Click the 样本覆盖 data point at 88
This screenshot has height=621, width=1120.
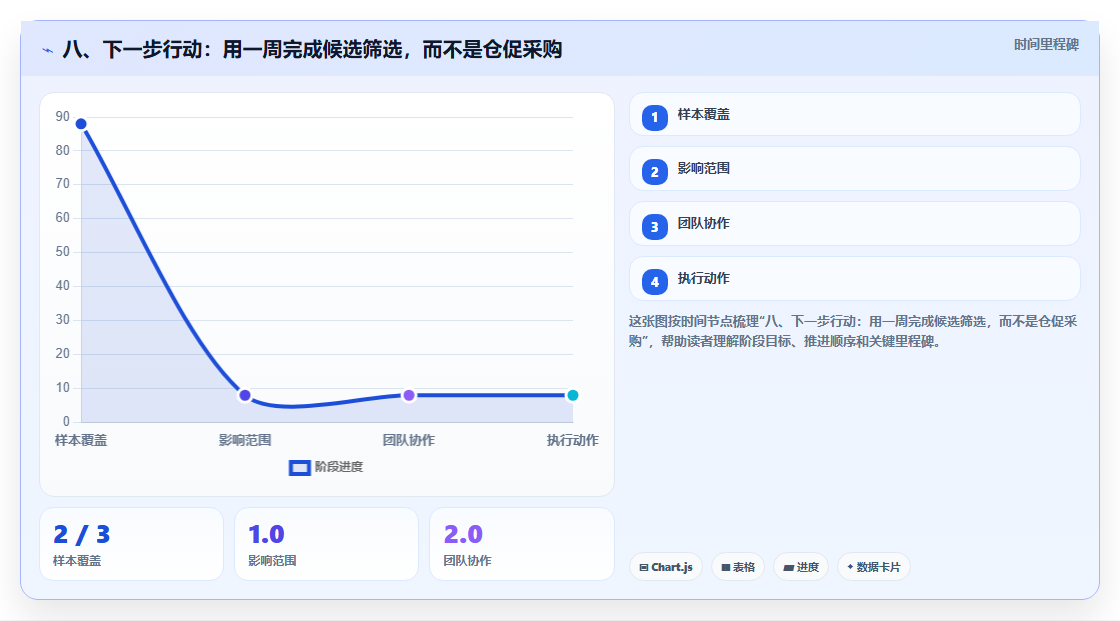point(81,124)
